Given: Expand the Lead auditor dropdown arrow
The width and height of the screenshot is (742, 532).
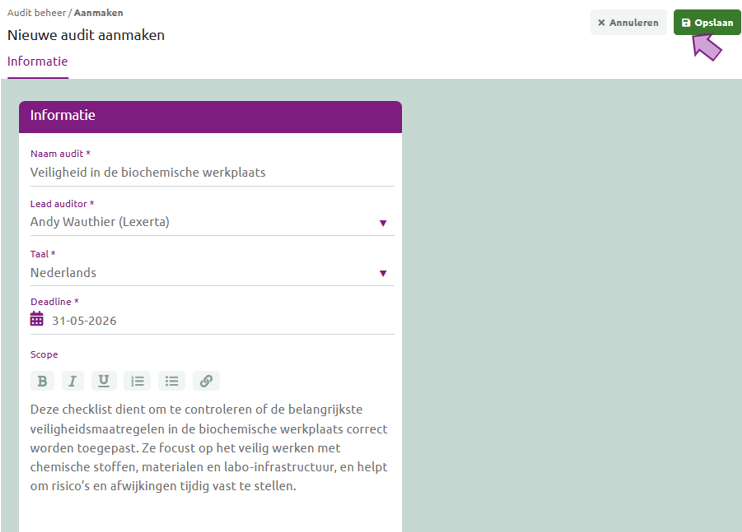Looking at the screenshot, I should coord(383,223).
